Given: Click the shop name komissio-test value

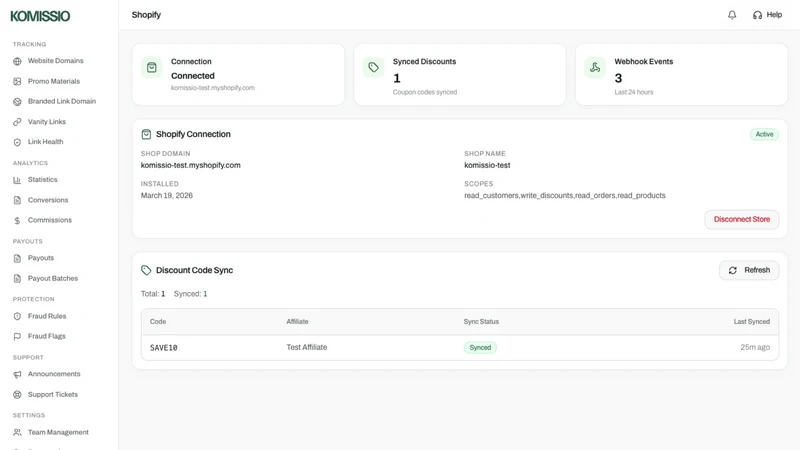Looking at the screenshot, I should 487,165.
